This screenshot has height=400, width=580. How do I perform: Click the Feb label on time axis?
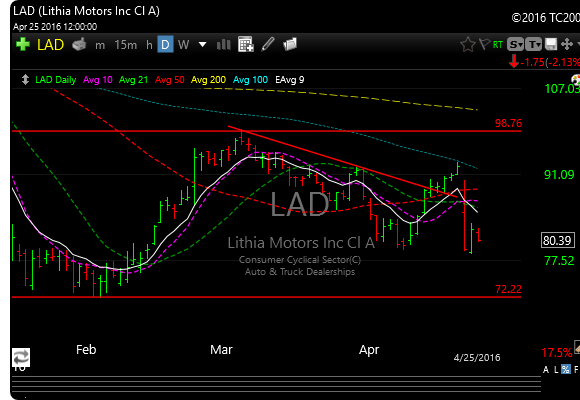point(86,350)
